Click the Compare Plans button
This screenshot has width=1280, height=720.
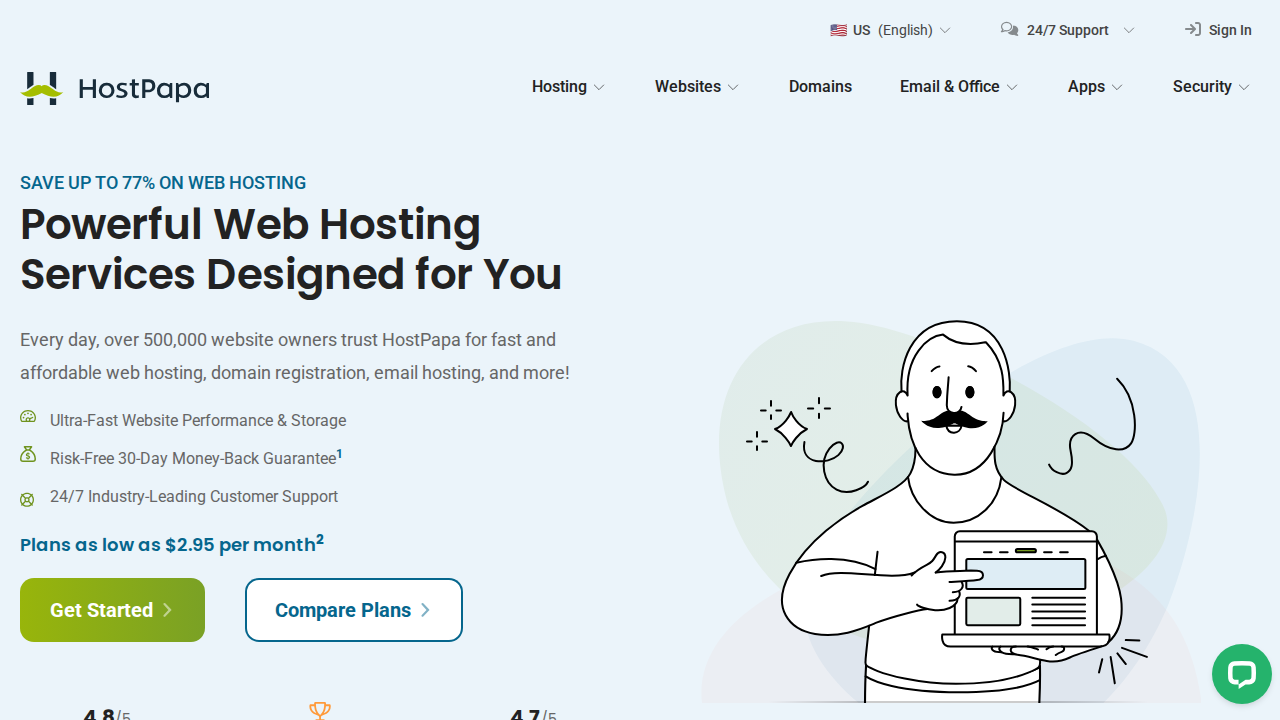click(x=354, y=610)
